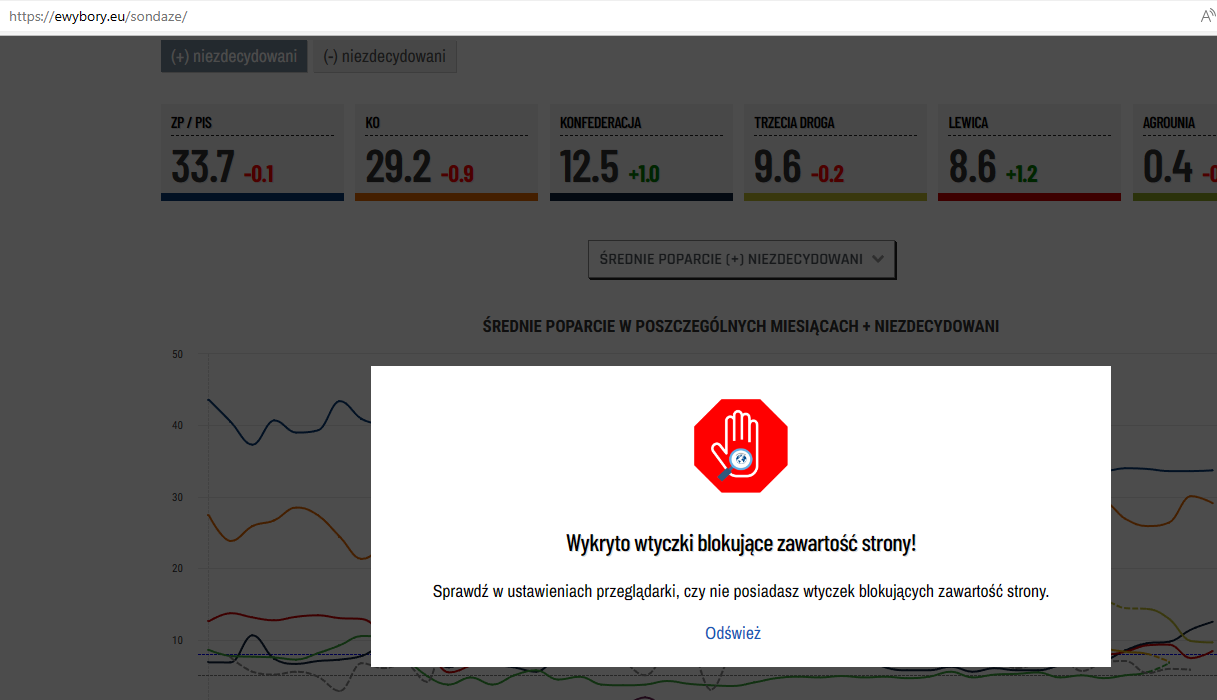
Task: Click the orange color bar under KO
Action: coord(446,197)
